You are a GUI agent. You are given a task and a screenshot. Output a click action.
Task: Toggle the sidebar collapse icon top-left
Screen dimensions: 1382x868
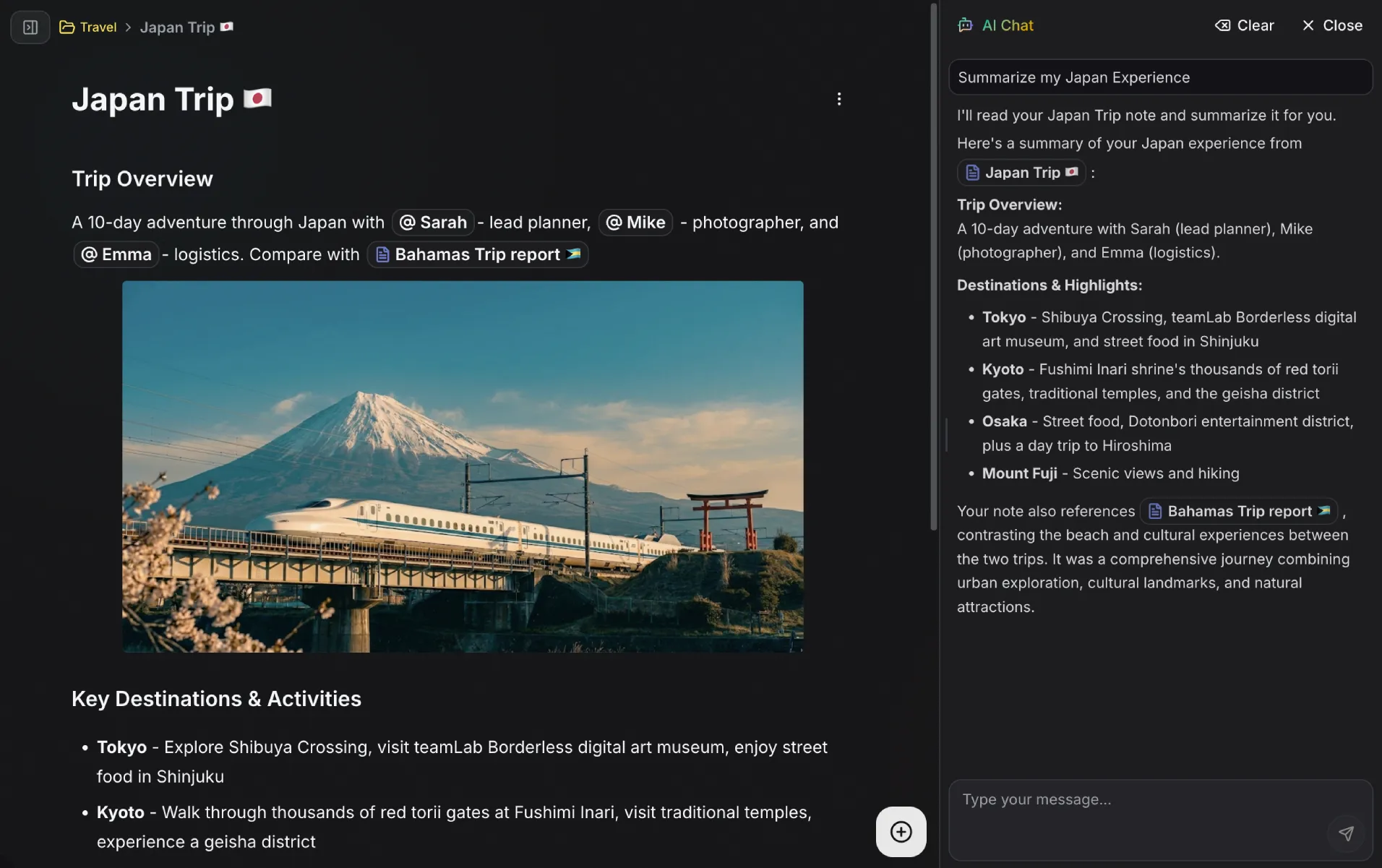tap(30, 27)
